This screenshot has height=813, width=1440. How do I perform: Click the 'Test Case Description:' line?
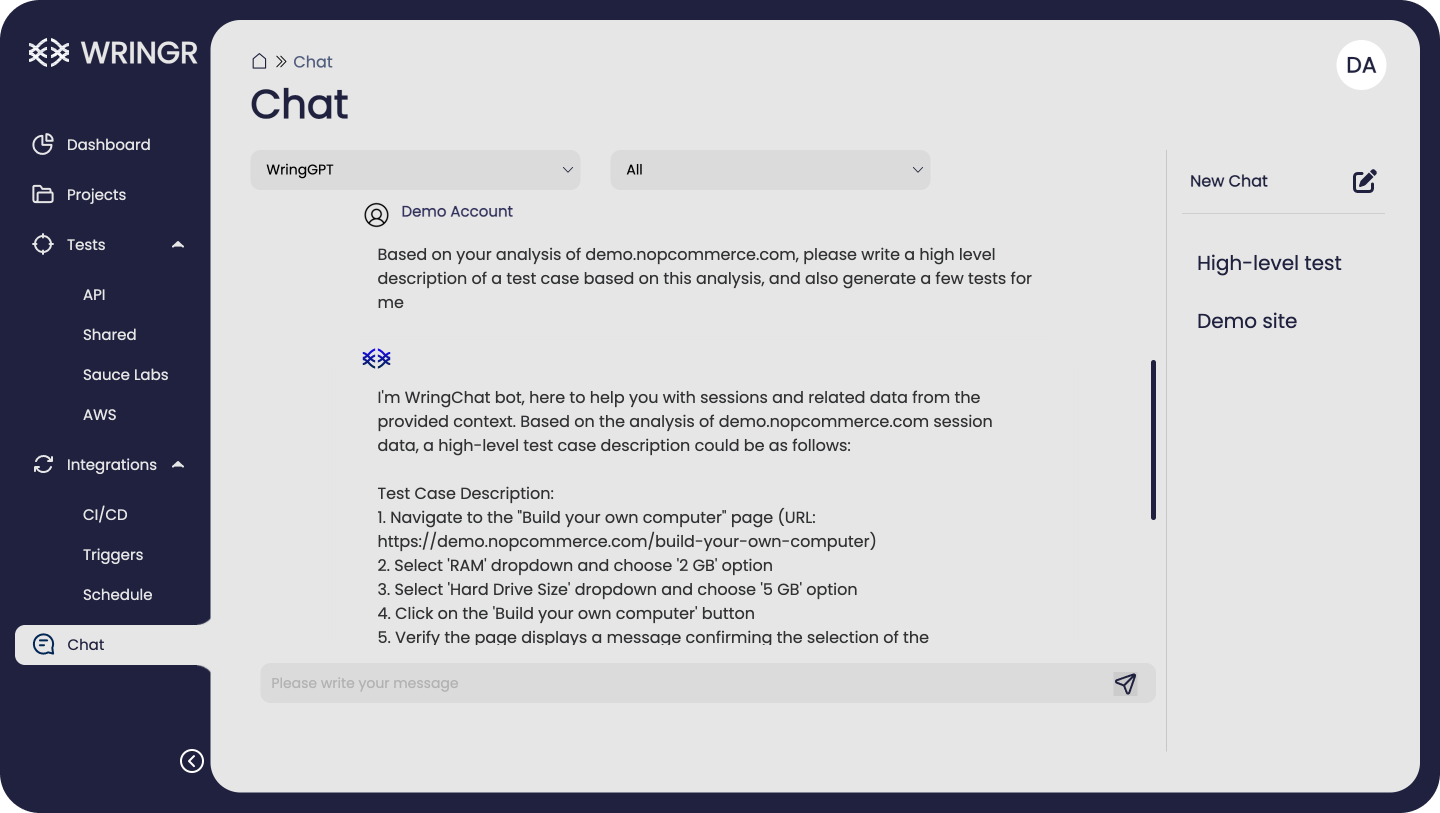pyautogui.click(x=466, y=493)
